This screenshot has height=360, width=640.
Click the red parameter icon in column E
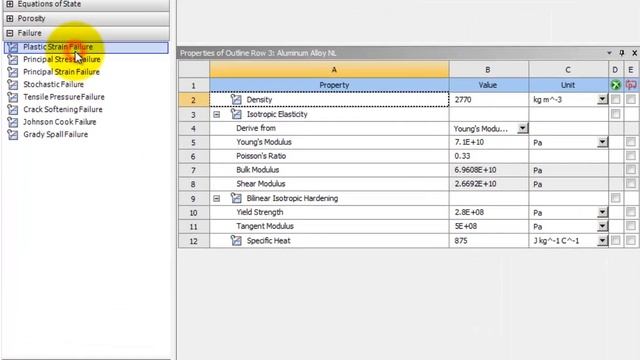[x=631, y=85]
